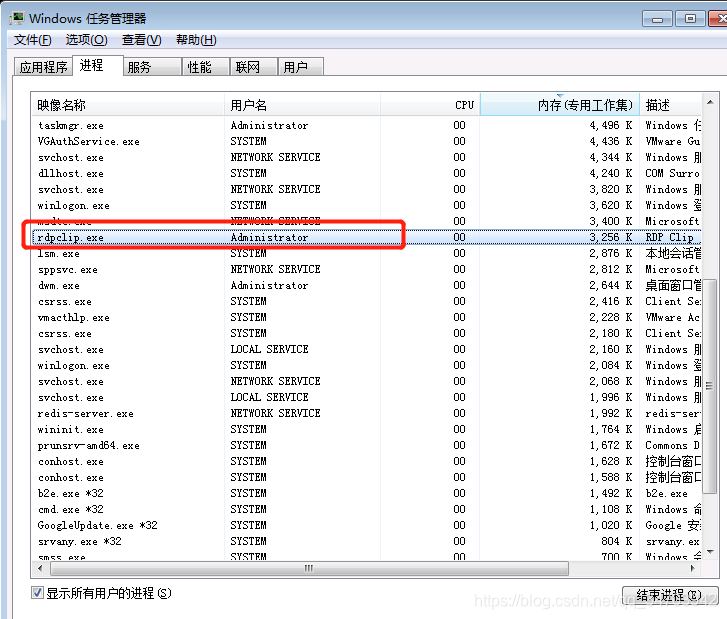
Task: Click the 4,496 K memory value
Action: coord(611,125)
